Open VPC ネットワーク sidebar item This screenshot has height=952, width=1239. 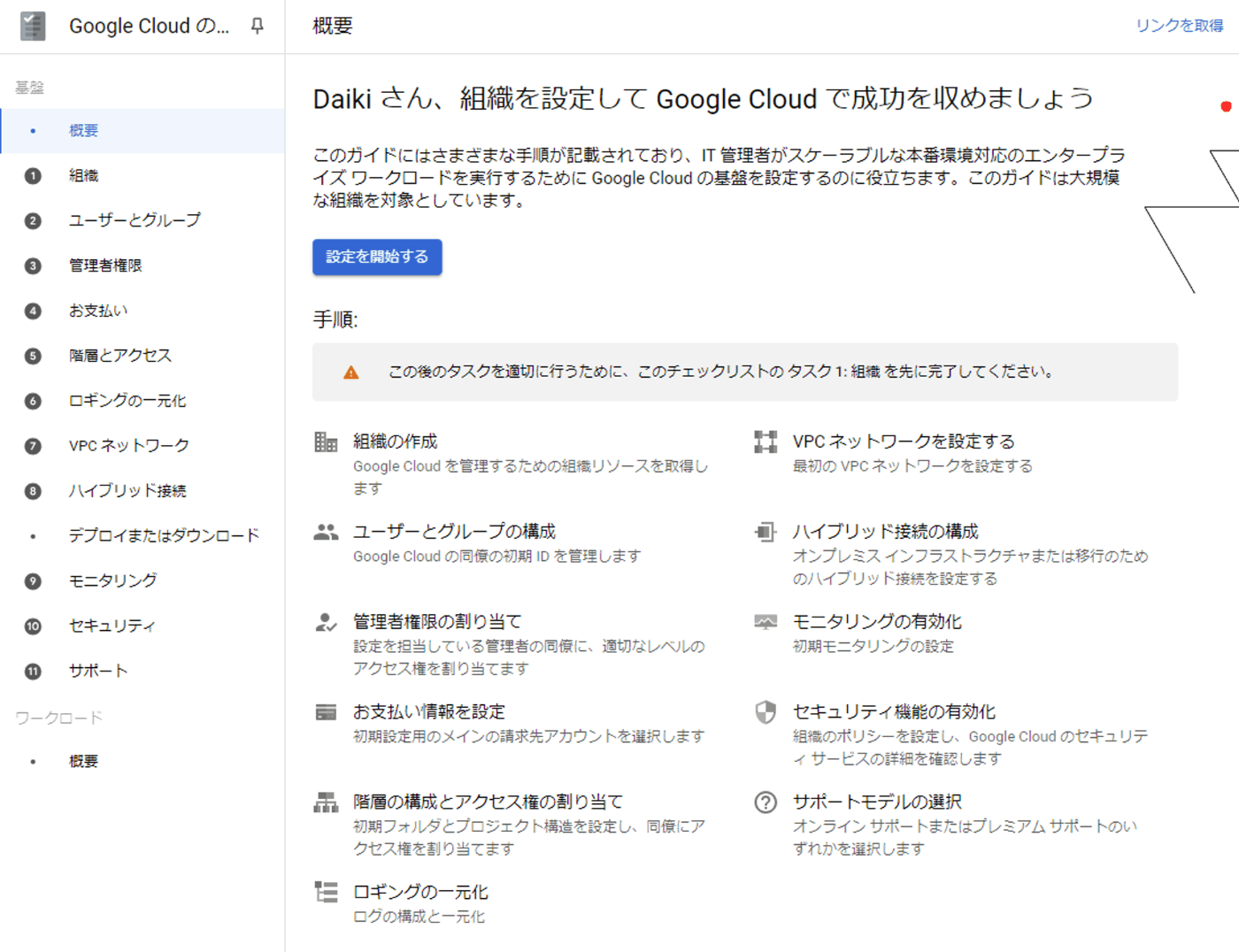point(142,446)
